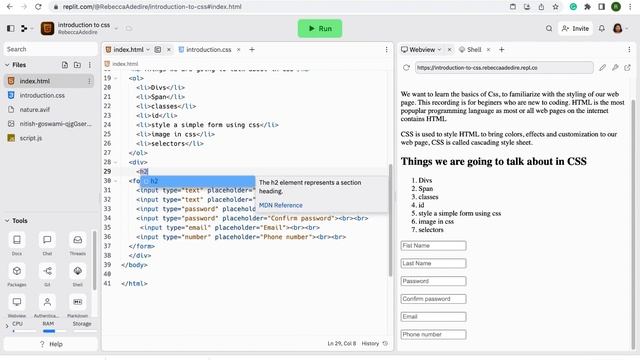Create a new folder
This screenshot has width=640, height=360.
click(77, 65)
